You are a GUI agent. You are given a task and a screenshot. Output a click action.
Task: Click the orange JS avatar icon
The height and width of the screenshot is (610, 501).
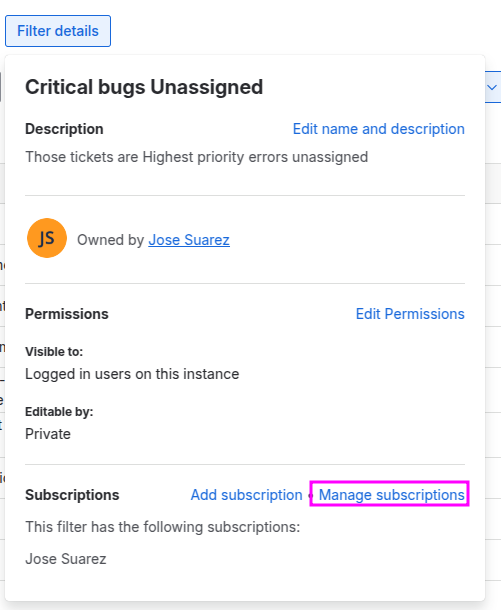point(47,238)
